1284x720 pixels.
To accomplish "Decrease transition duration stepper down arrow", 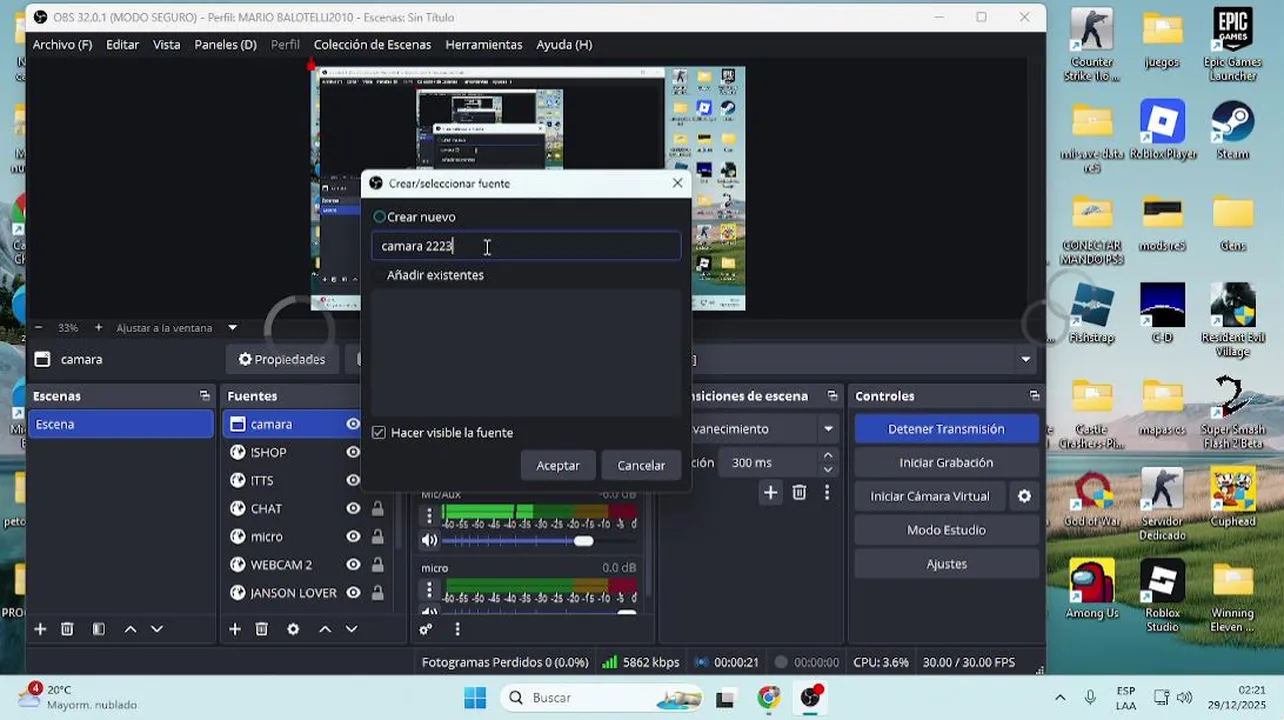I will point(827,469).
